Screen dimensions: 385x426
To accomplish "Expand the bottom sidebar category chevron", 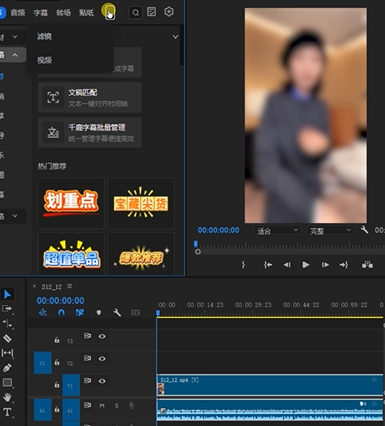I will pyautogui.click(x=15, y=216).
